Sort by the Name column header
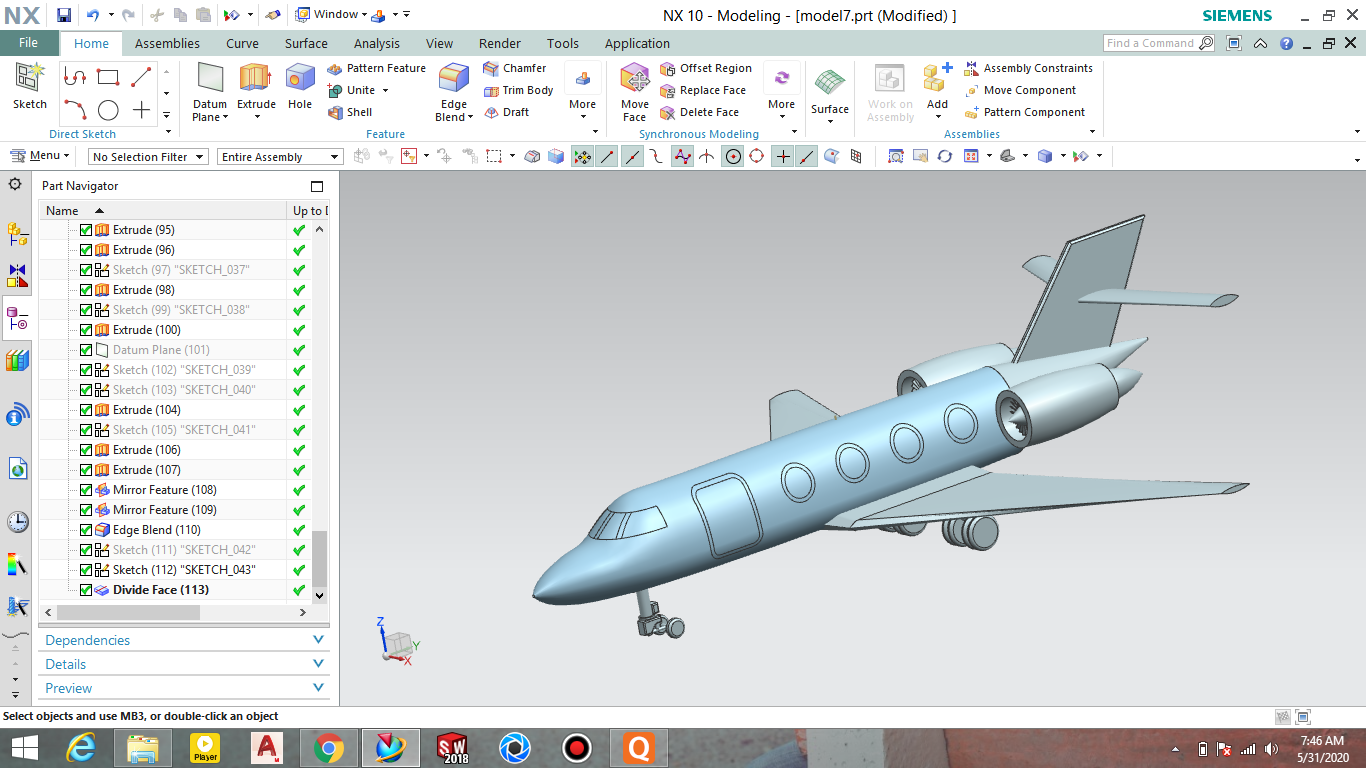This screenshot has width=1366, height=768. coord(163,211)
